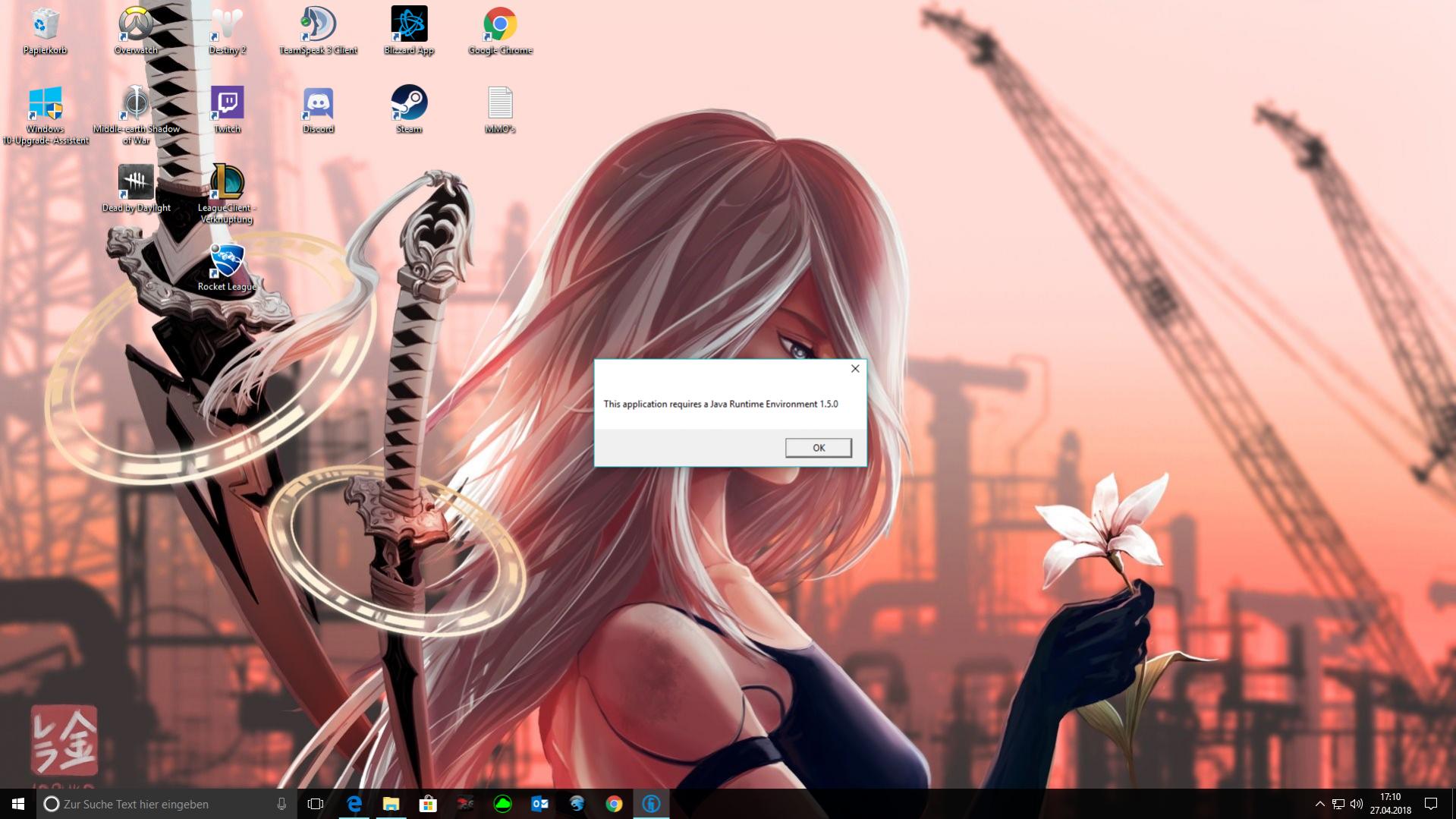The image size is (1456, 819).
Task: Open the Windows Start menu
Action: point(18,804)
